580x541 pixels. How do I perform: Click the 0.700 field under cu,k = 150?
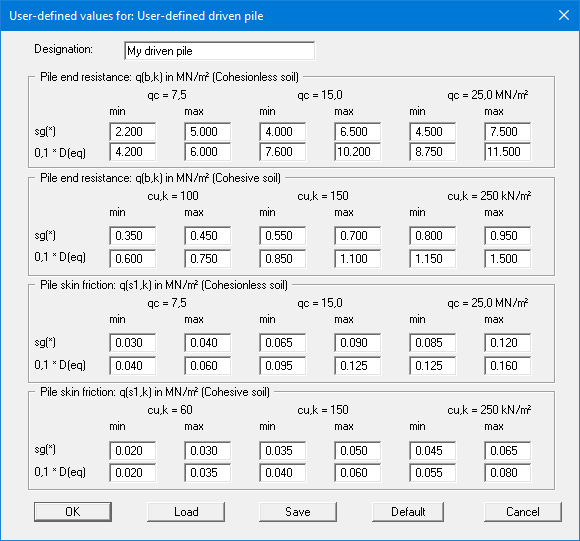tap(358, 236)
